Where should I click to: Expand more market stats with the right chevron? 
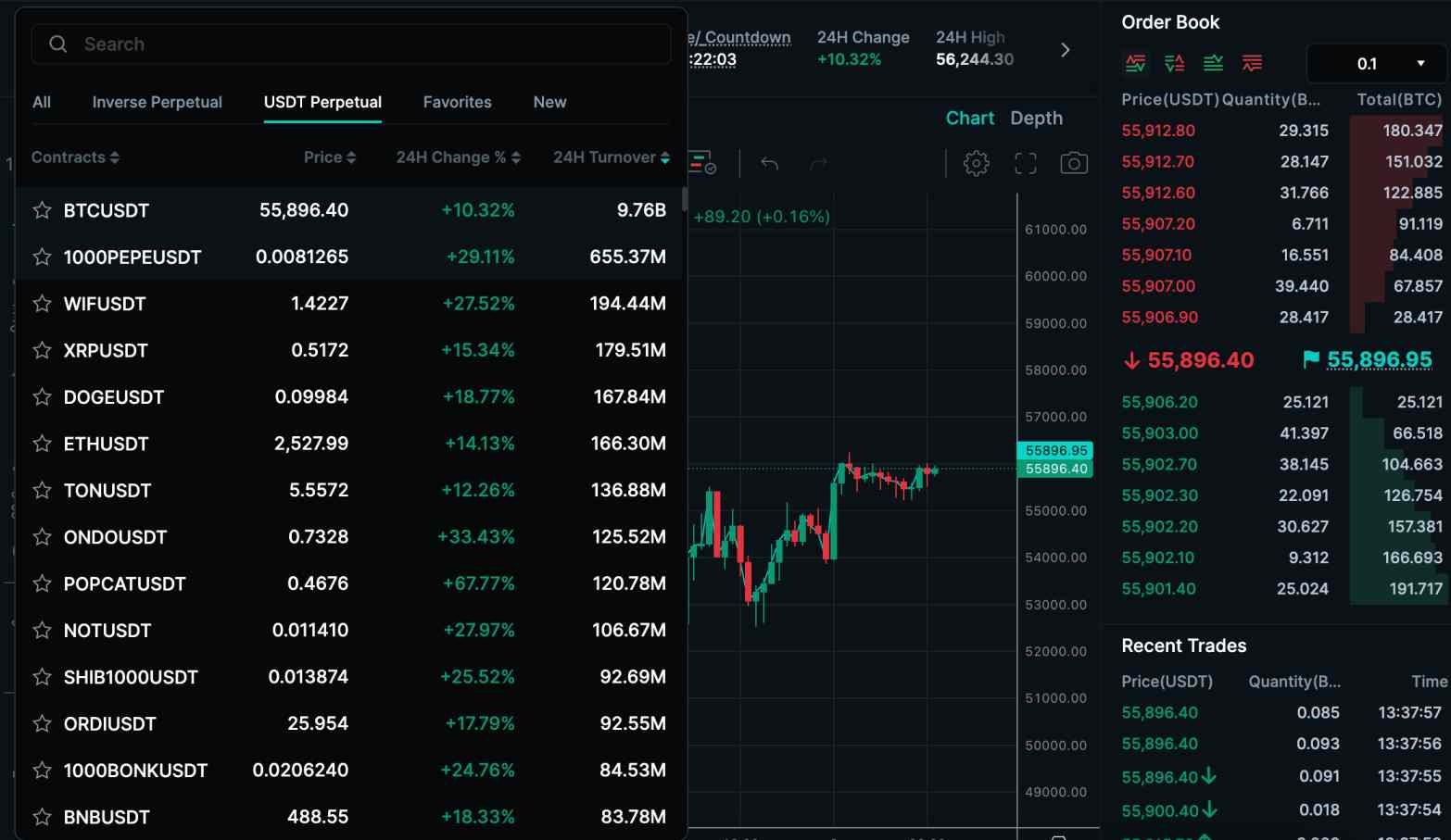pos(1065,50)
